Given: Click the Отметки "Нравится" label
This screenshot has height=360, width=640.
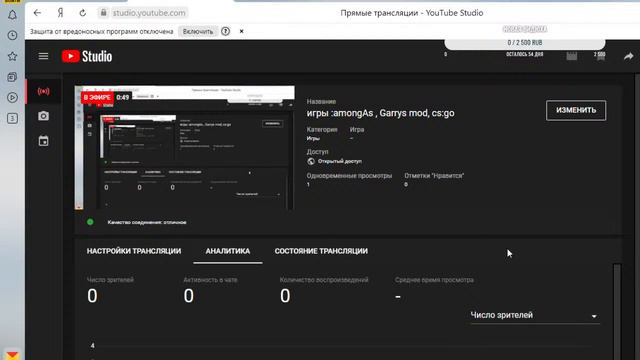Looking at the screenshot, I should [x=434, y=176].
